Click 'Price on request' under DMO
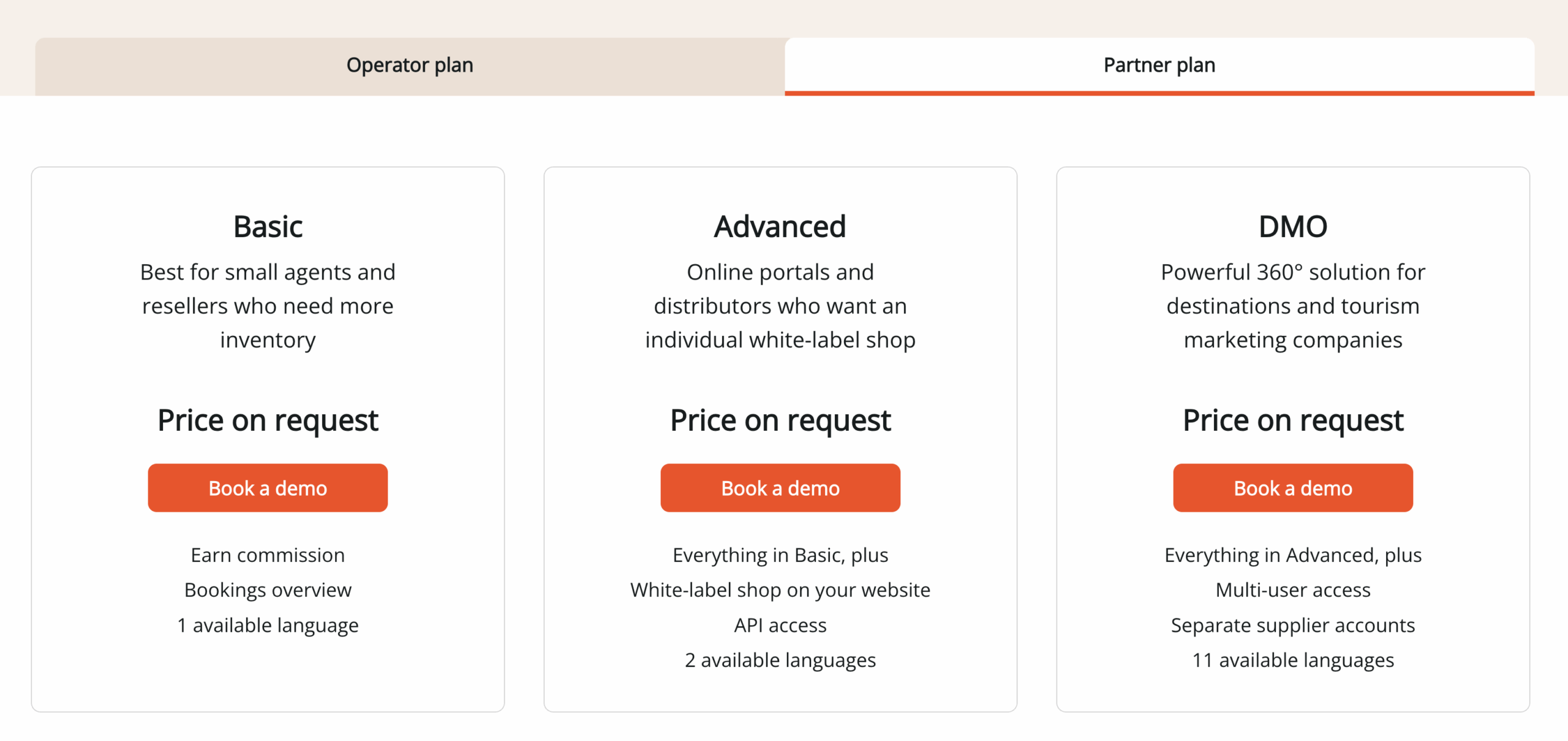The height and width of the screenshot is (741, 1568). click(1292, 419)
